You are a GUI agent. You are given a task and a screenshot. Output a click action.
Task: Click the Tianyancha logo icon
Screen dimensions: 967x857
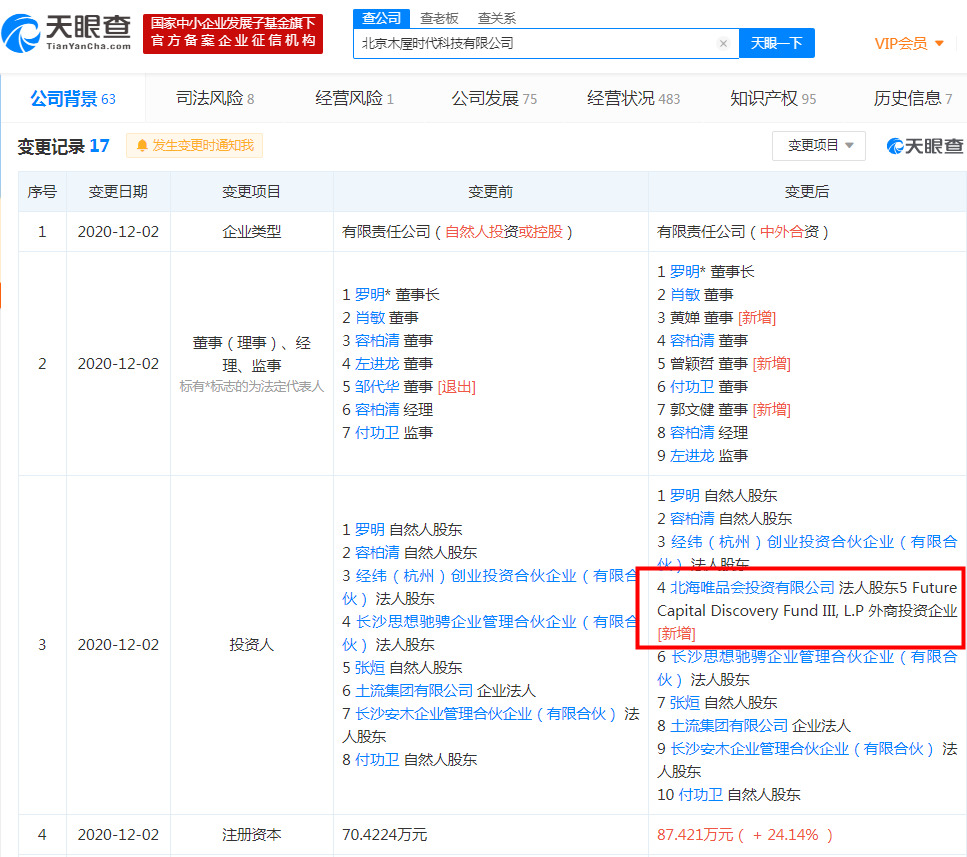[21, 33]
